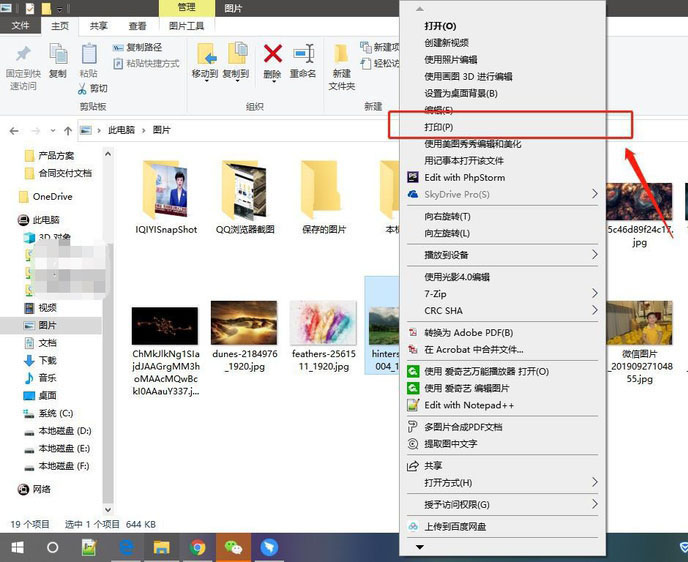
Task: Select 此电脑 in the navigation pane
Action: click(38, 220)
